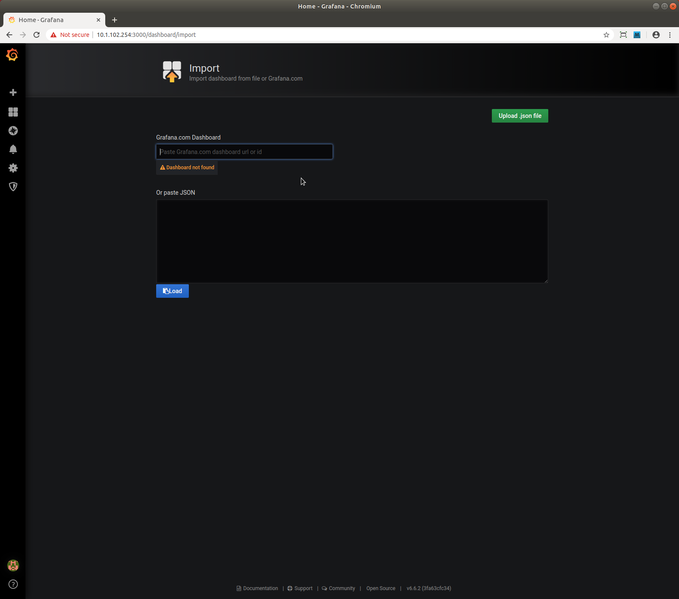Click the Import dashboard header icon
The height and width of the screenshot is (599, 679).
coord(172,71)
